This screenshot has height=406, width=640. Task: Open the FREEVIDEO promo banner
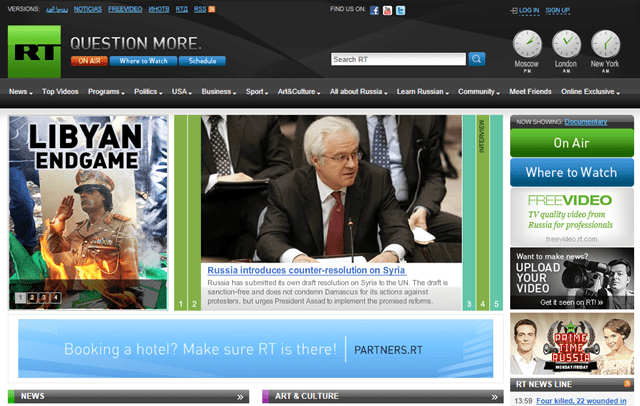coord(572,217)
